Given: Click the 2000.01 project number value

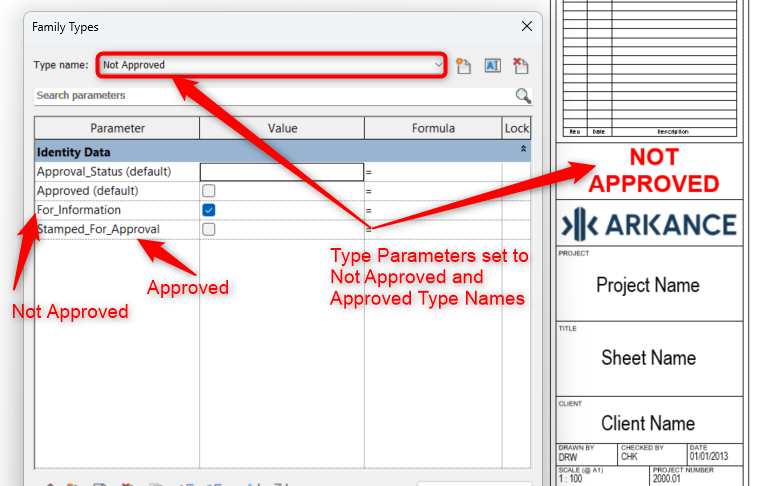Looking at the screenshot, I should pyautogui.click(x=667, y=479).
